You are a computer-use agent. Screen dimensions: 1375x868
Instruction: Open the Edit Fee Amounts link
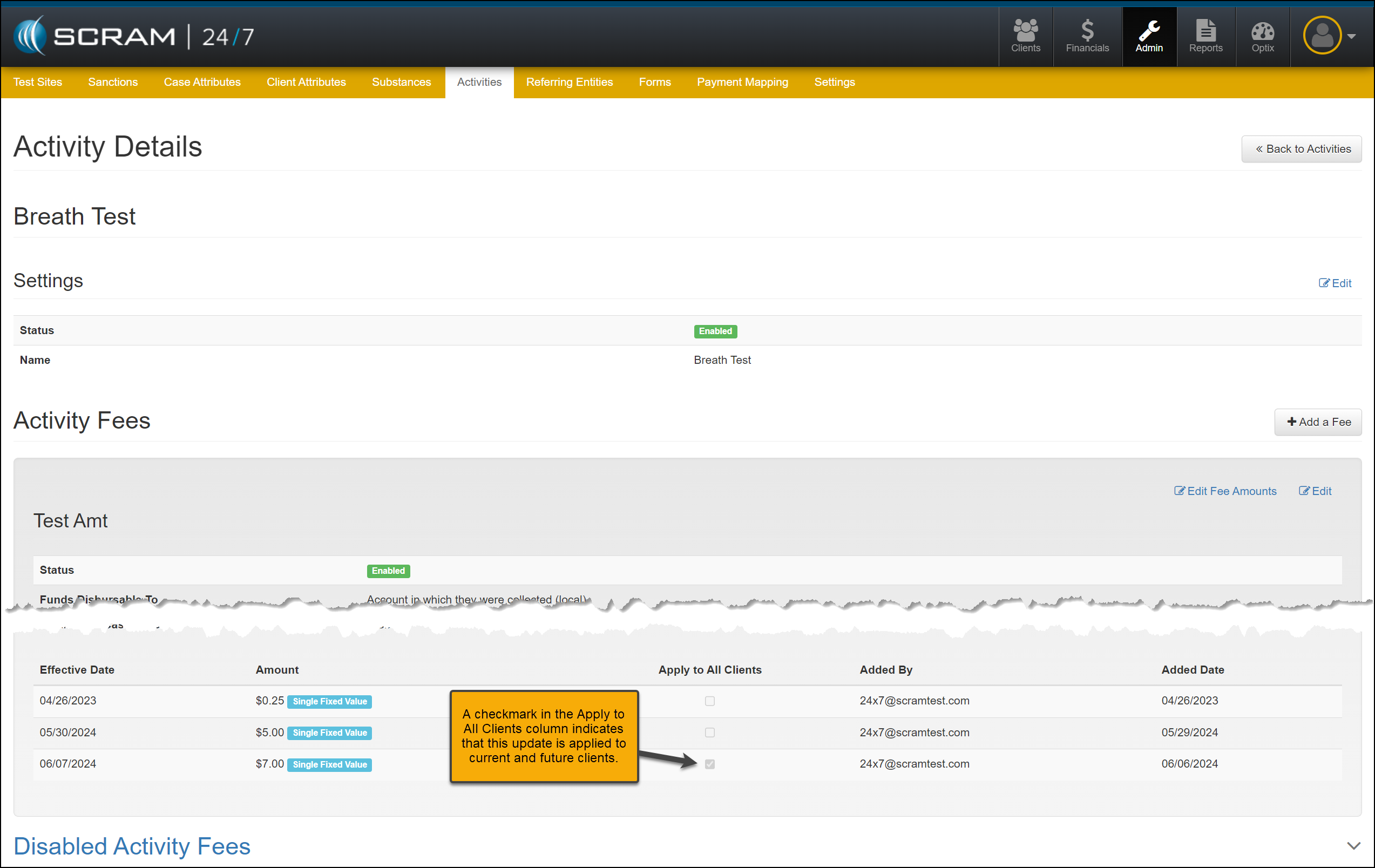tap(1225, 491)
